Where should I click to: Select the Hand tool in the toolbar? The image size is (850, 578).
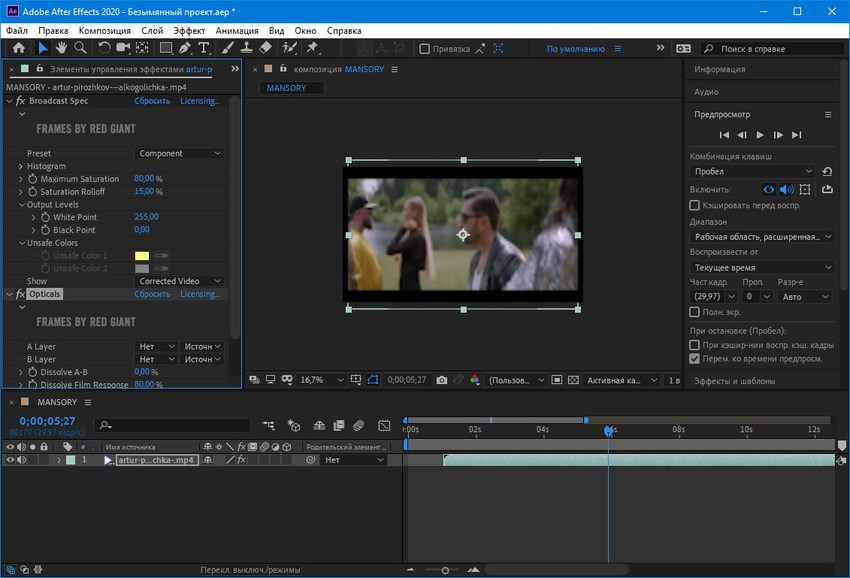coord(61,48)
